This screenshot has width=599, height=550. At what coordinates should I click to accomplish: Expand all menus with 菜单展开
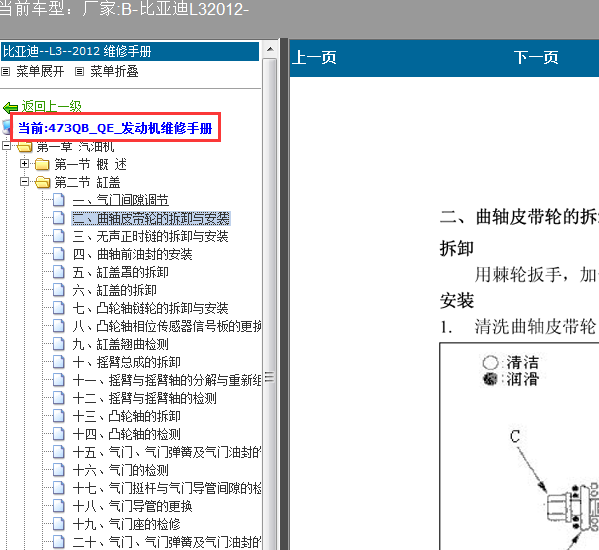point(40,71)
